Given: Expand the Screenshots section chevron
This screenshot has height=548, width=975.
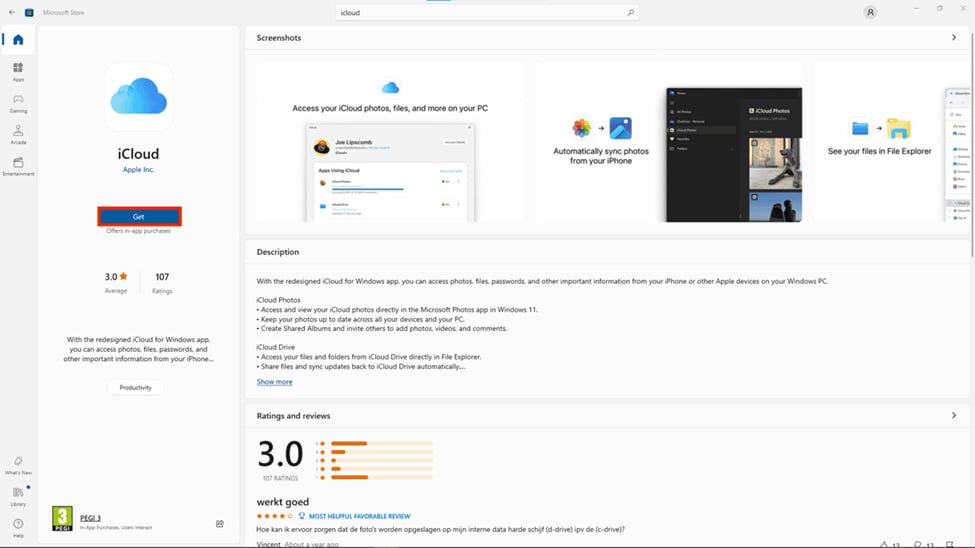Looking at the screenshot, I should coord(953,38).
